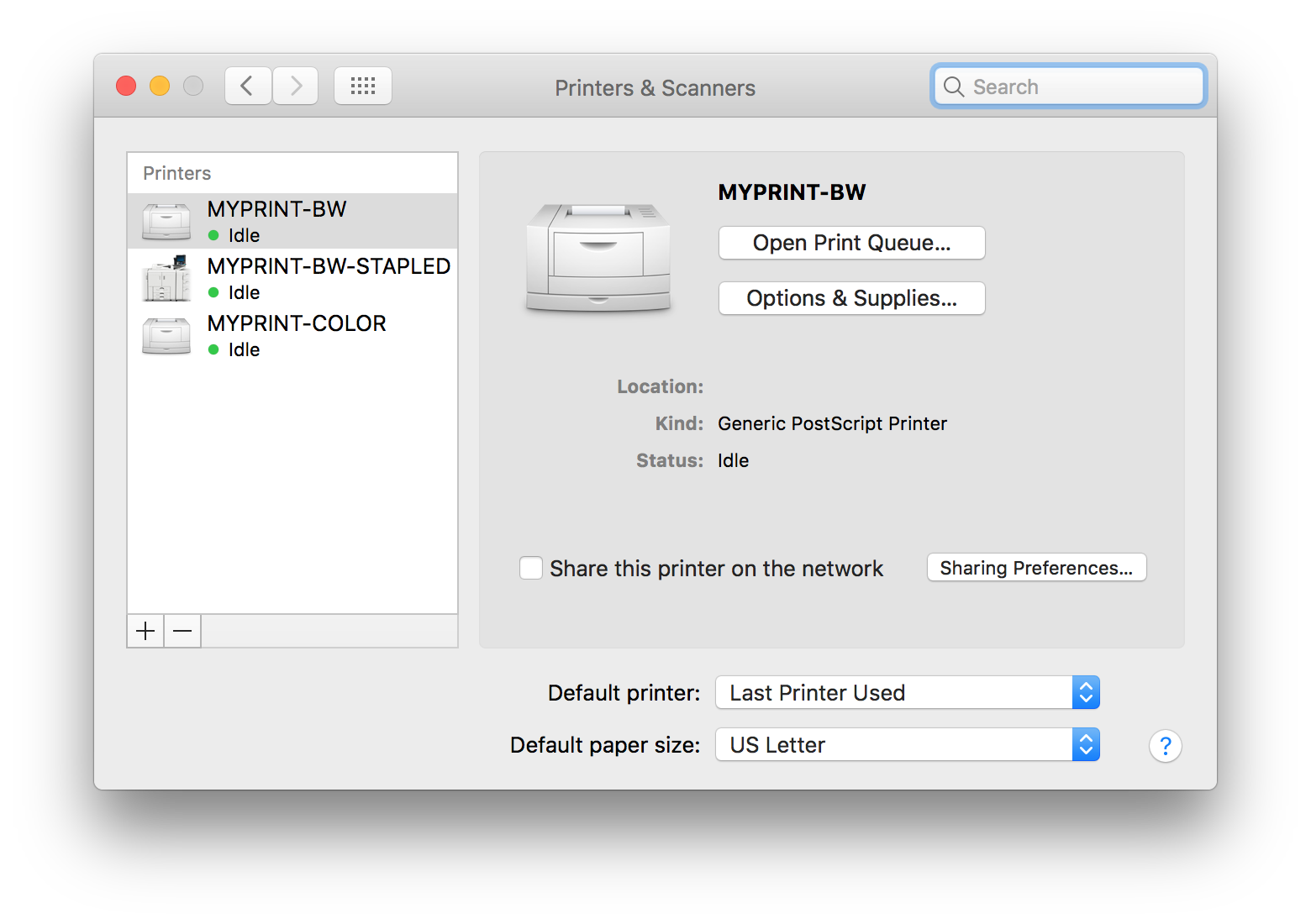Screen dimensions: 1311x924
Task: Select MYPRINT-BW in the printers list
Action: point(276,209)
